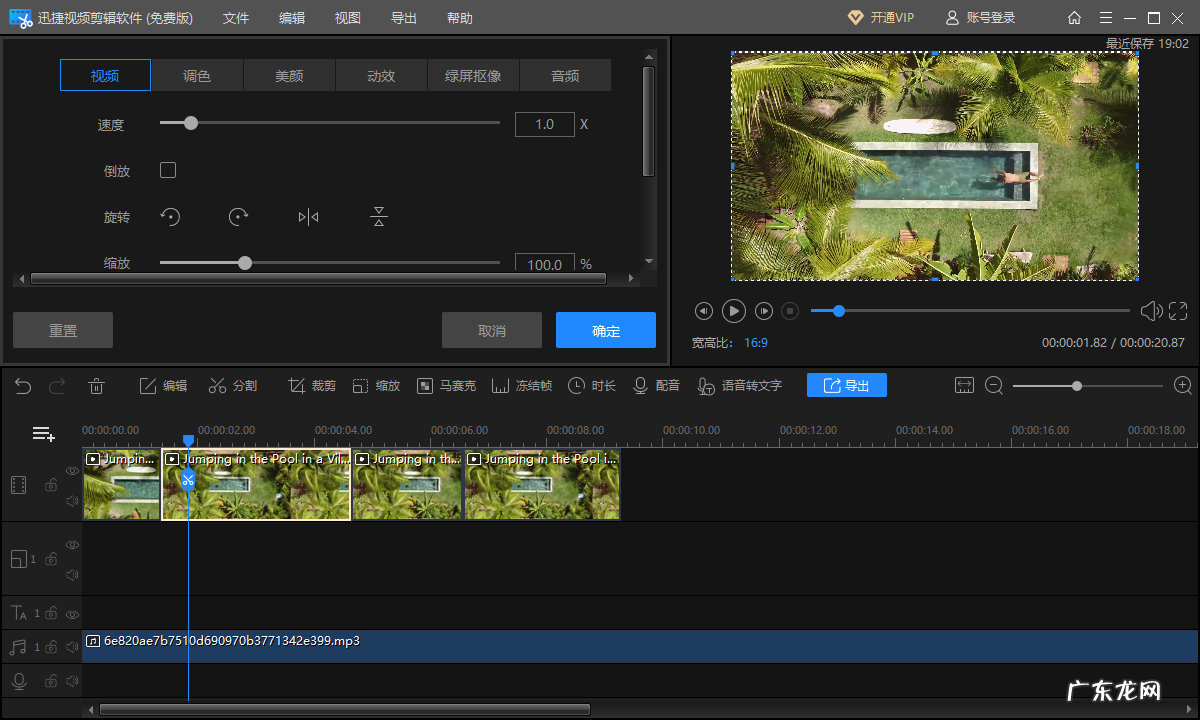Mute the mp3 audio track
The image size is (1200, 720).
tap(72, 647)
